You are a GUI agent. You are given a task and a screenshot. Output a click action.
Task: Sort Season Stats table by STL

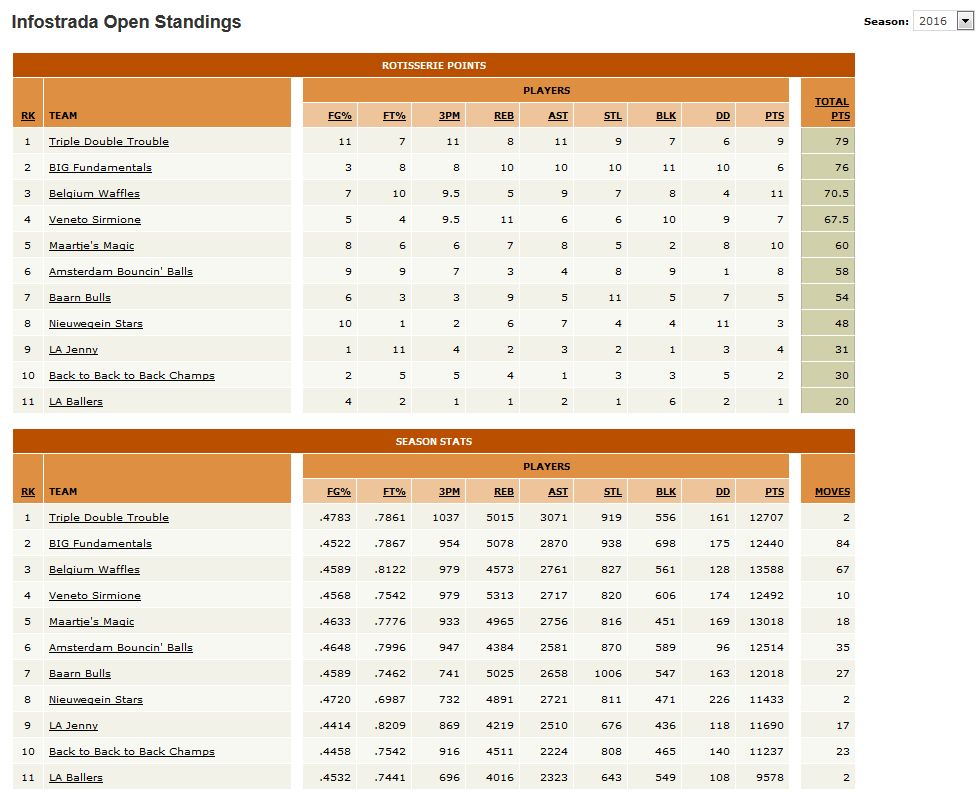(612, 491)
